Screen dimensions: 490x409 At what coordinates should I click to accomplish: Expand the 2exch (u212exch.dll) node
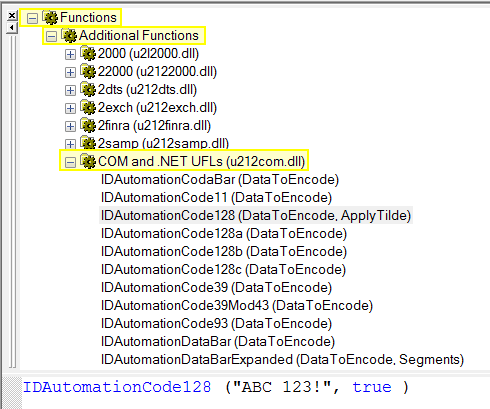tap(70, 108)
